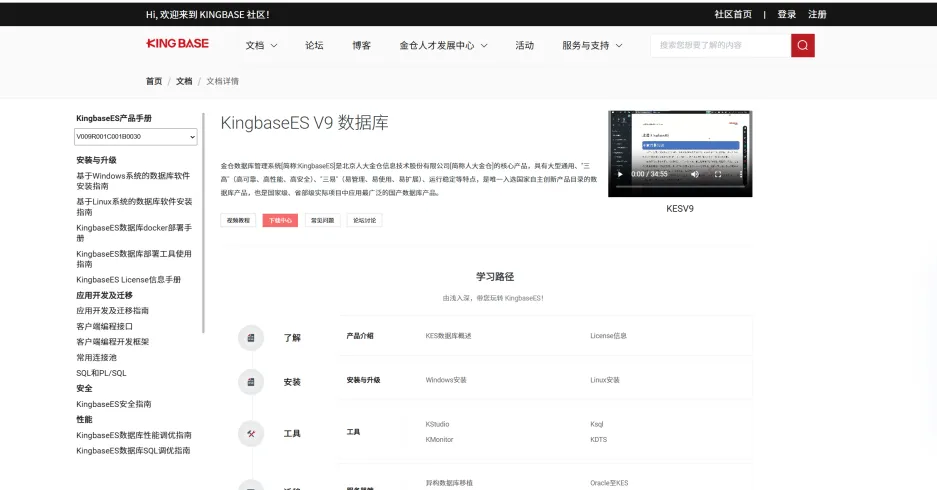Click the red search magnifier button
Screen dimensions: 937x490
click(803, 45)
